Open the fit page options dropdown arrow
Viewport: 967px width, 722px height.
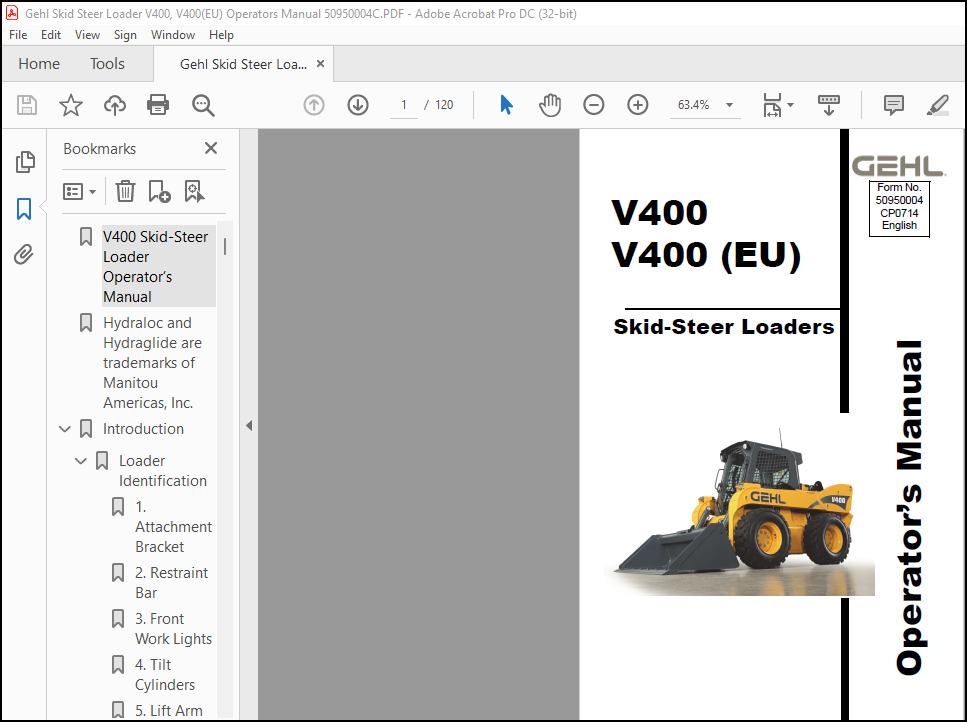pos(790,105)
